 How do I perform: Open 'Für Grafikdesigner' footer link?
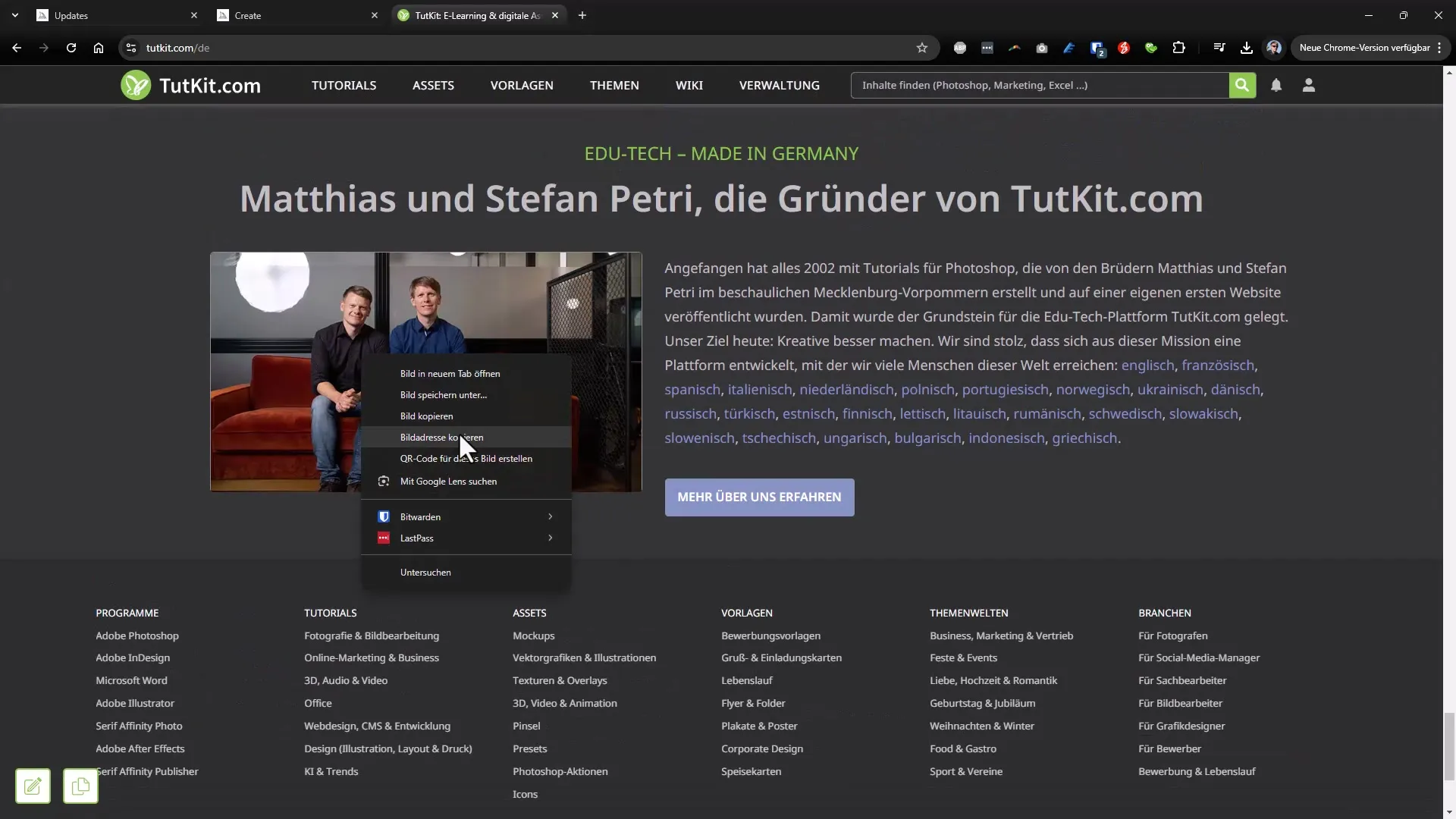pos(1181,726)
